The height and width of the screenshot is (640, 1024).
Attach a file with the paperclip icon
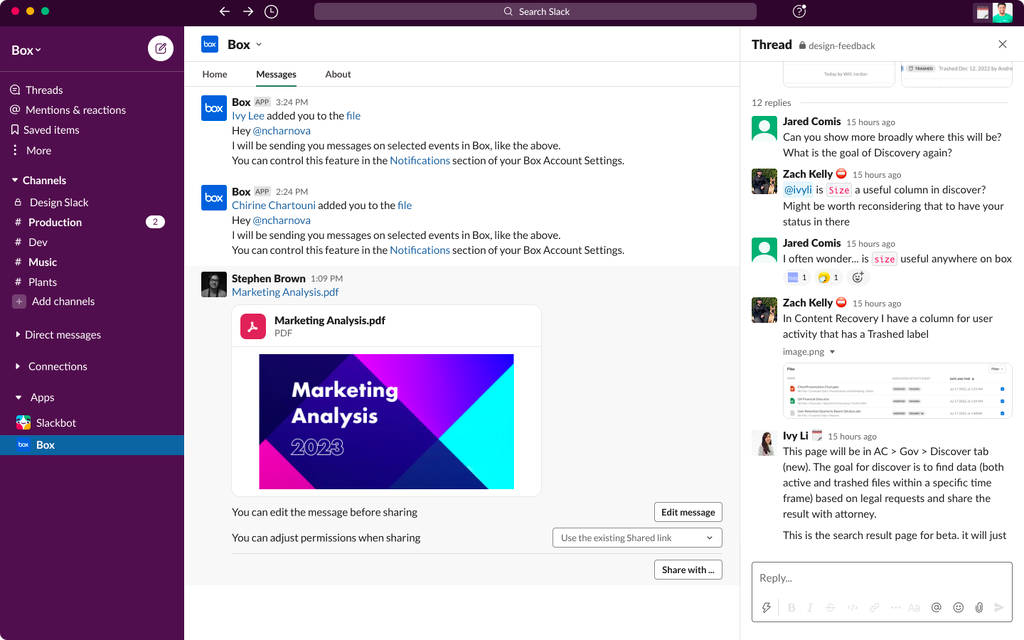click(x=979, y=607)
